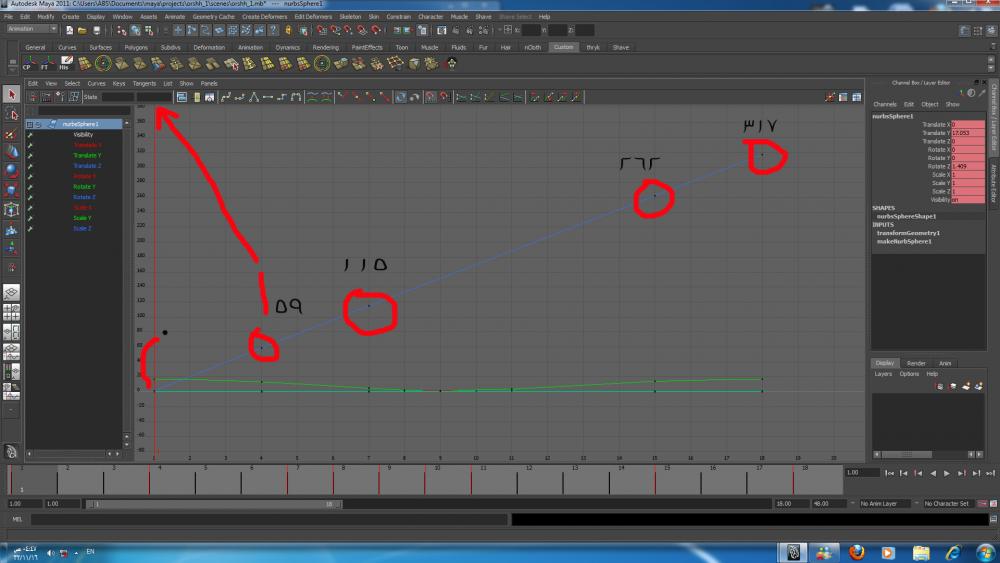The image size is (1000, 563).
Task: Open No Anim Layer dropdown
Action: point(883,504)
